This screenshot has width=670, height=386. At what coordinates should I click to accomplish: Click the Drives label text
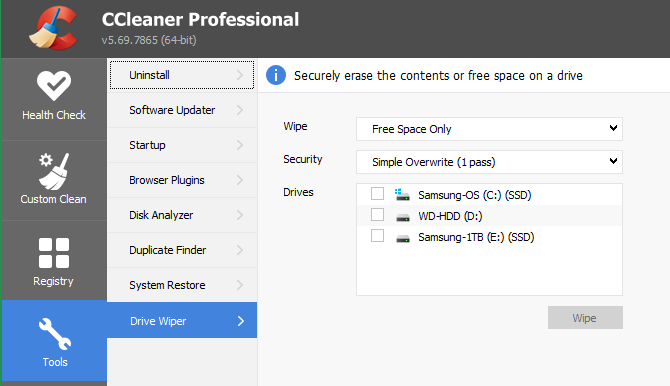click(x=298, y=192)
